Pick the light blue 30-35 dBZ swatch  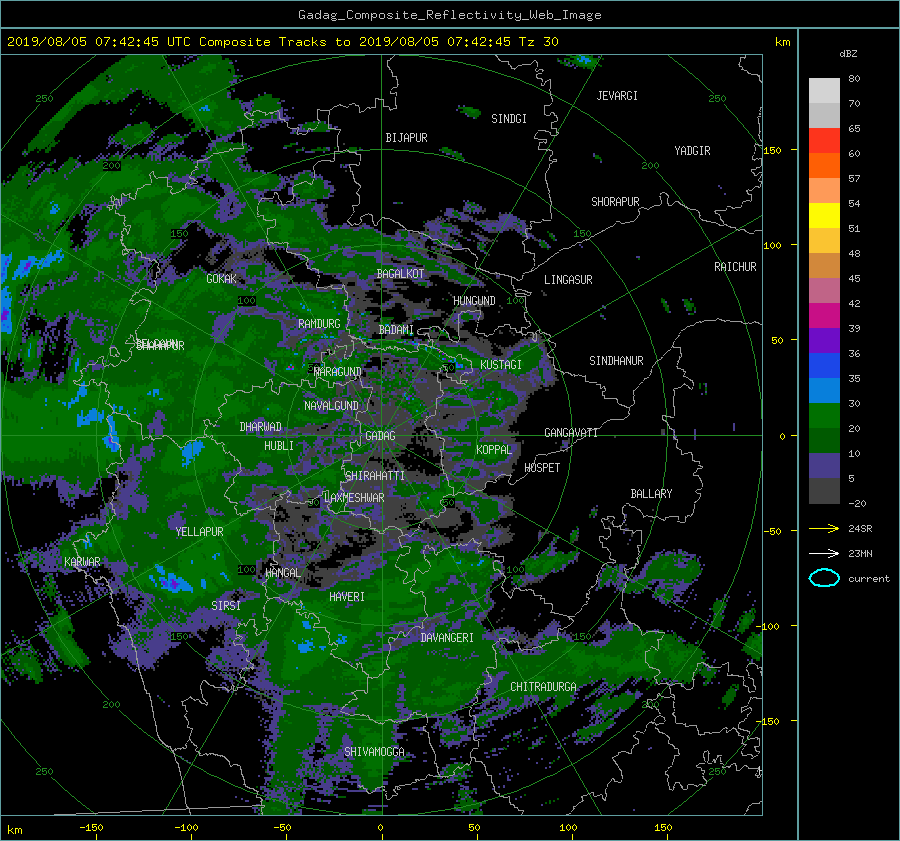click(x=824, y=390)
